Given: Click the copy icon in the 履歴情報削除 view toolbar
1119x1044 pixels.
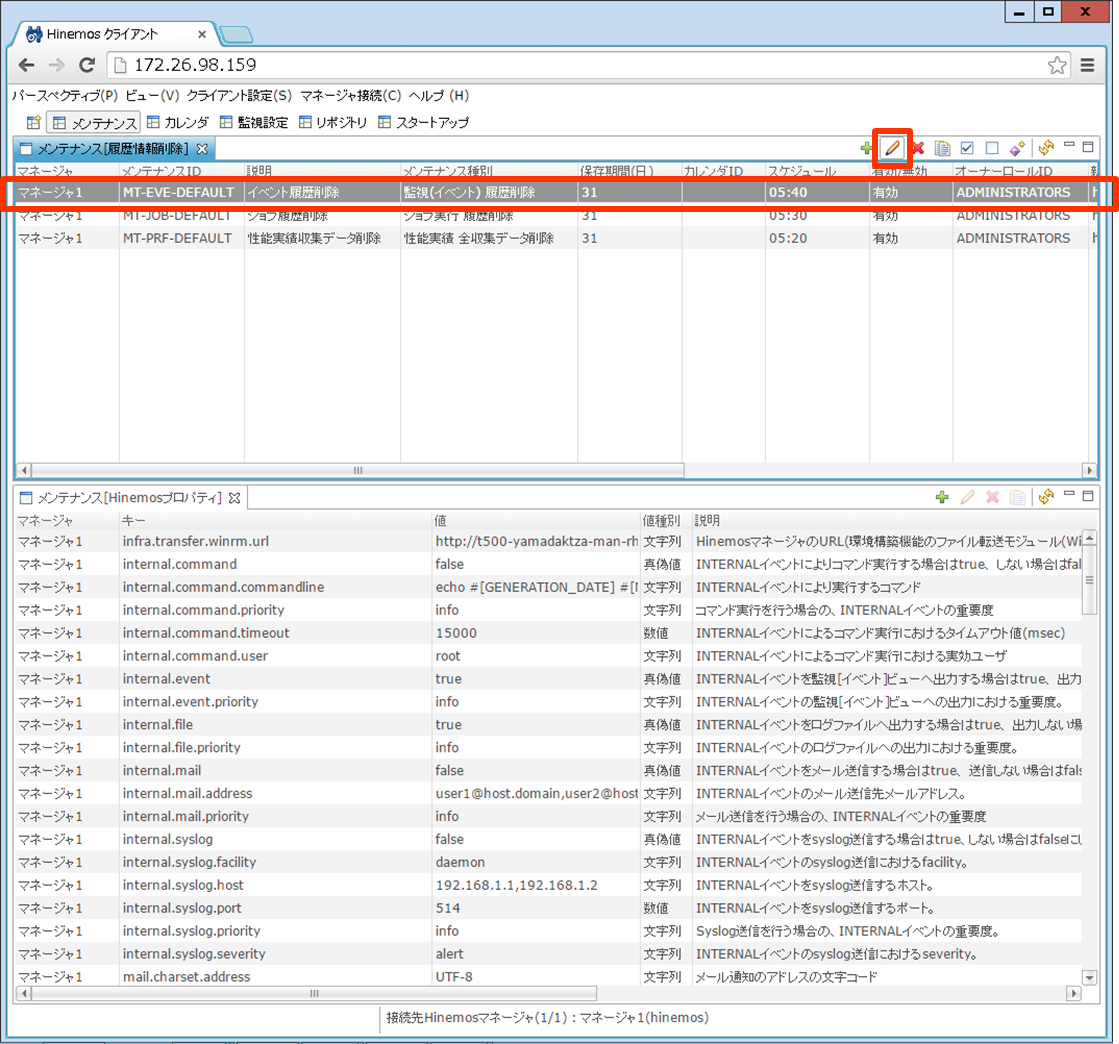Looking at the screenshot, I should pos(943,148).
